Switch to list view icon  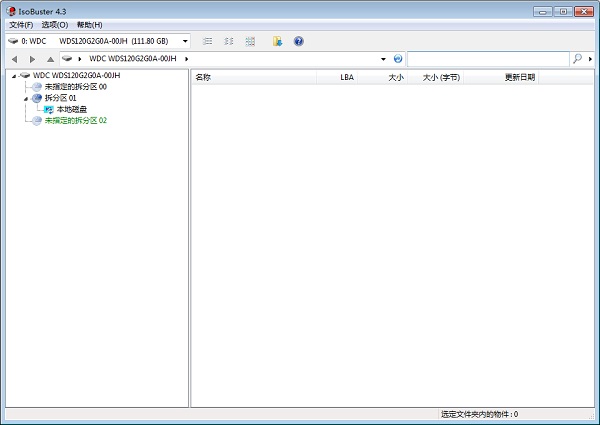point(207,41)
